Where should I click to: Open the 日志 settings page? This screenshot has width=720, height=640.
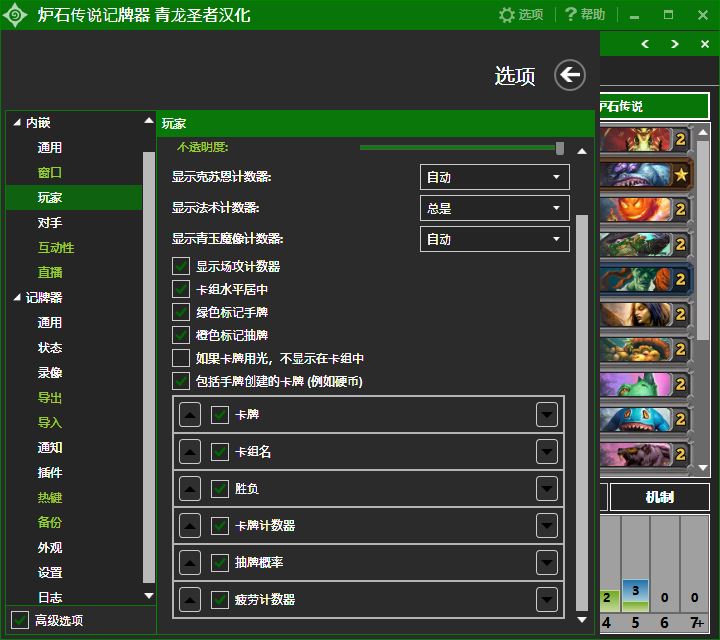coord(50,598)
